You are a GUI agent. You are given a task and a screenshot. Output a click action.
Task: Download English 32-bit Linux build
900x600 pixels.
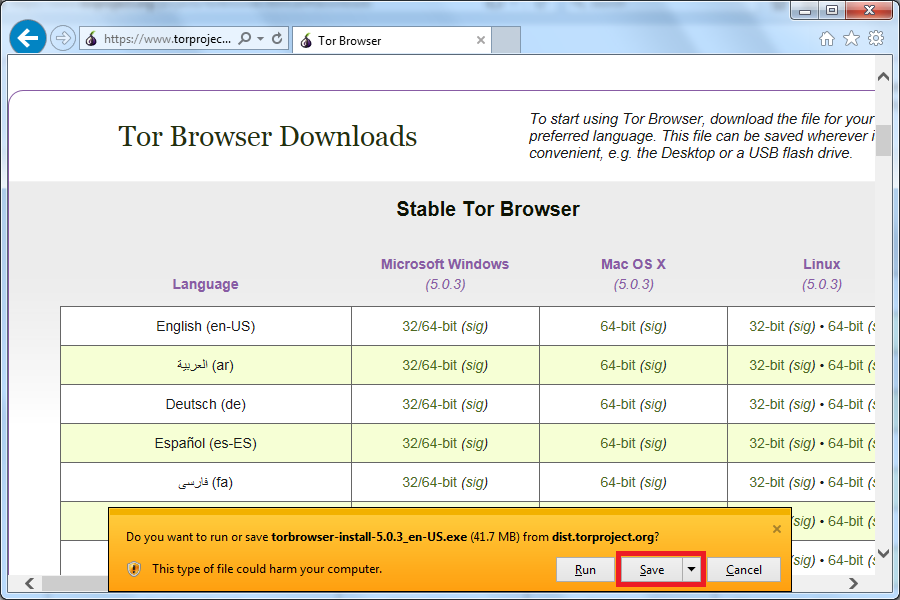[766, 326]
